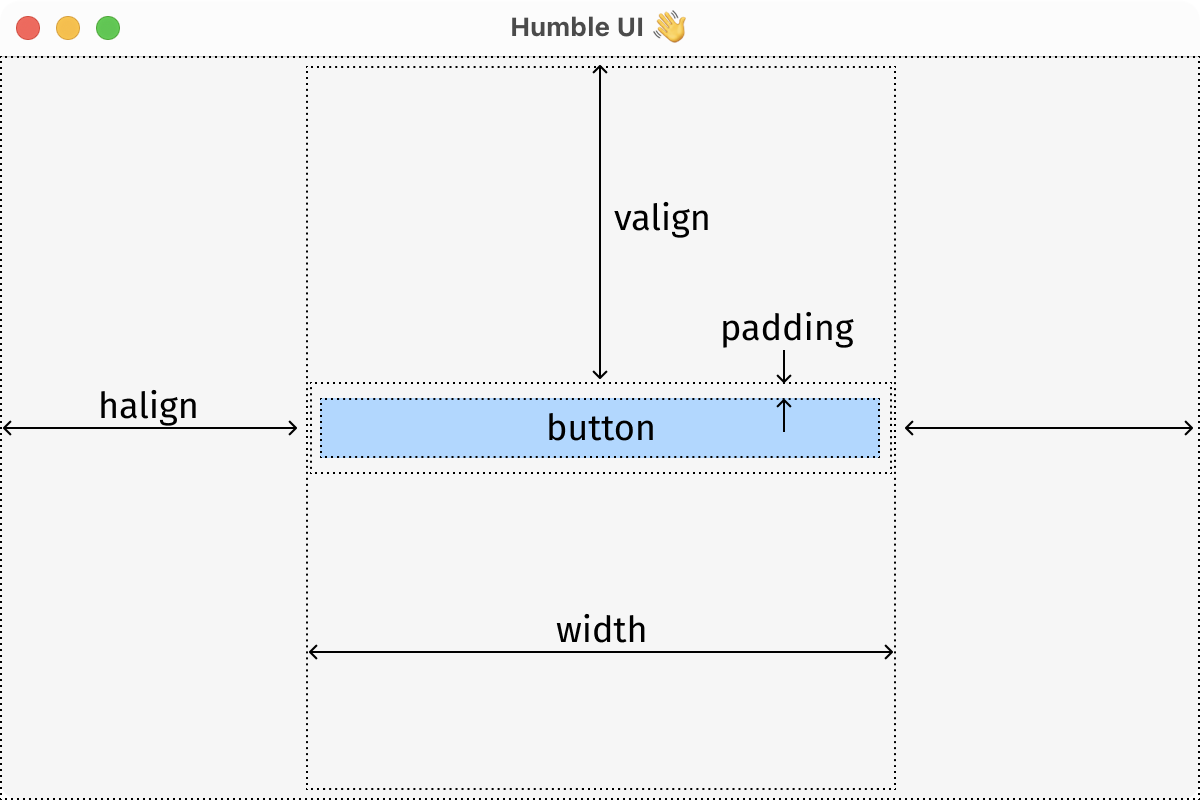Image resolution: width=1200 pixels, height=800 pixels.
Task: Click the horizontal arrow under halign label
Action: pos(150,428)
